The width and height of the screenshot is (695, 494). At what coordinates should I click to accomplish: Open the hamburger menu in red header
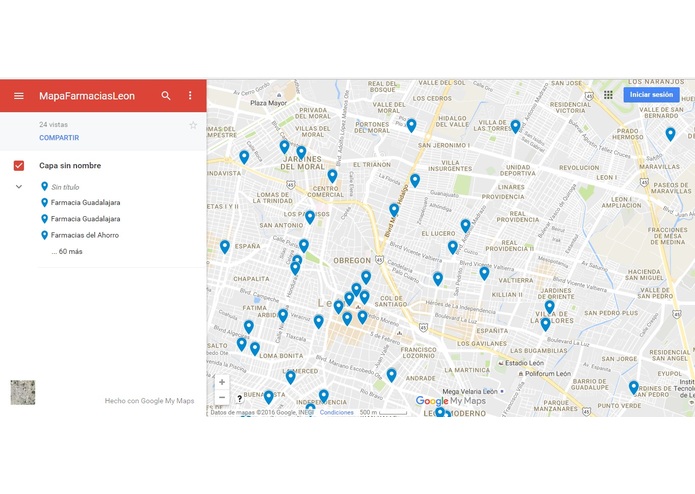point(19,96)
